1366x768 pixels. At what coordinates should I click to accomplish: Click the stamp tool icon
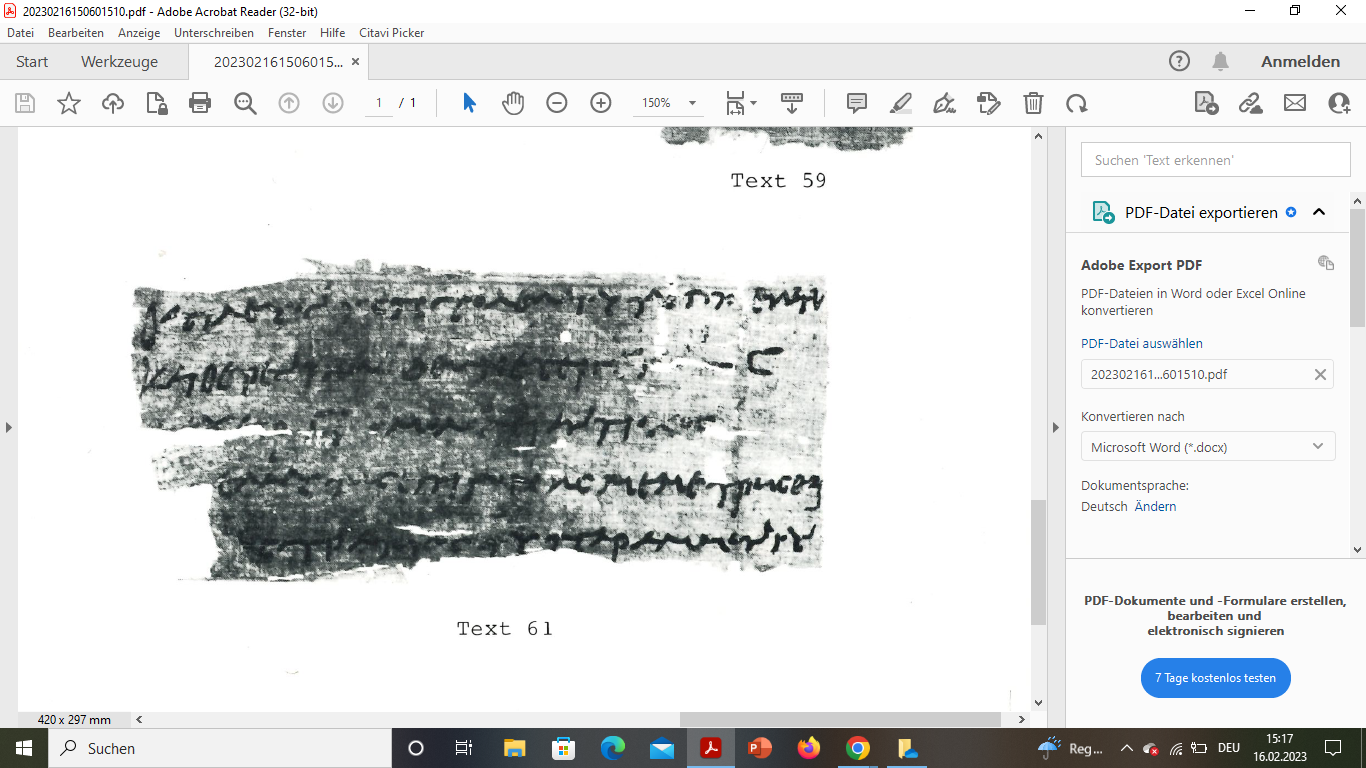[x=989, y=103]
